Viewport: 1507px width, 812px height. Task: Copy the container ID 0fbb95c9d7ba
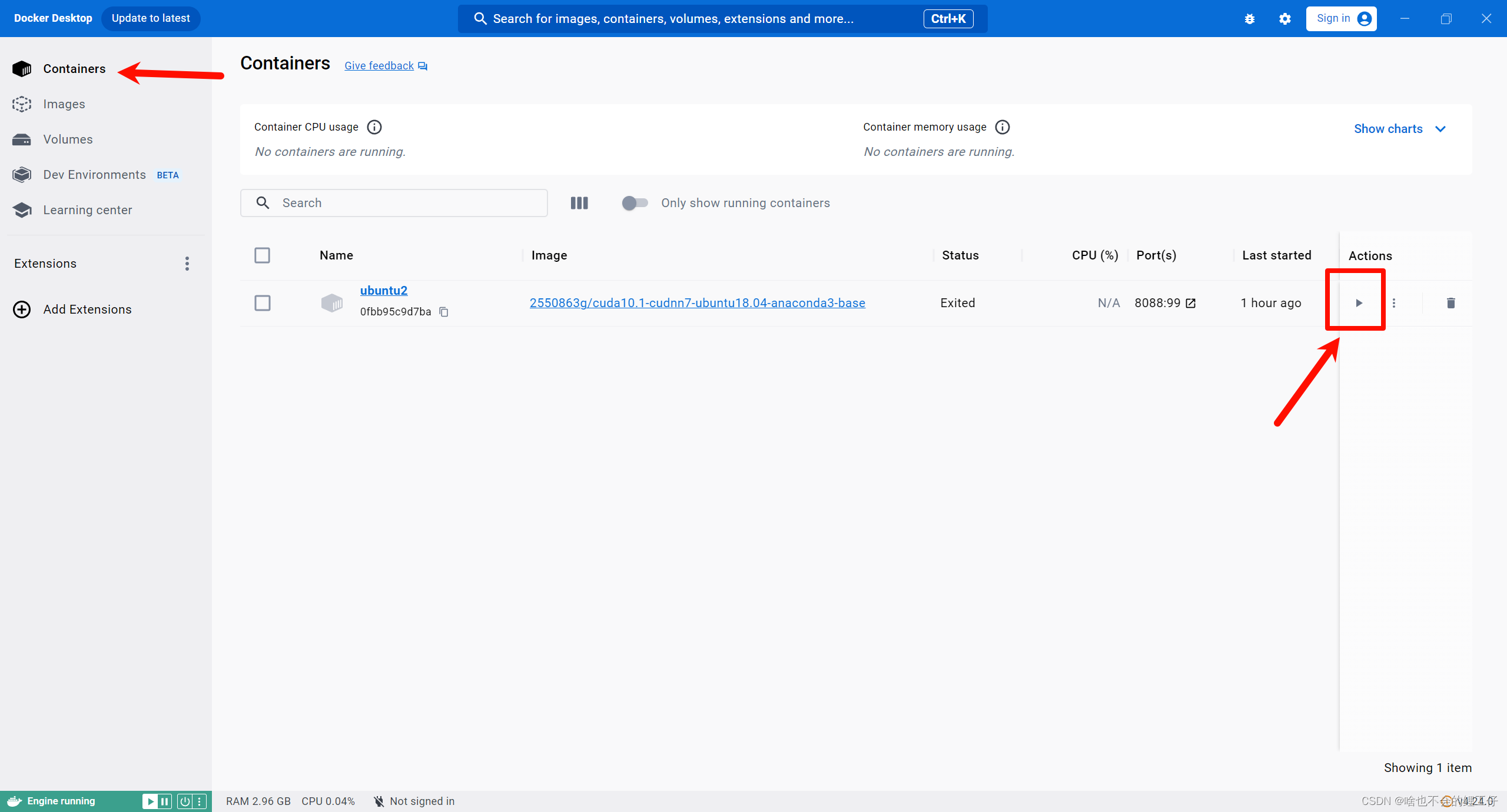tap(444, 312)
